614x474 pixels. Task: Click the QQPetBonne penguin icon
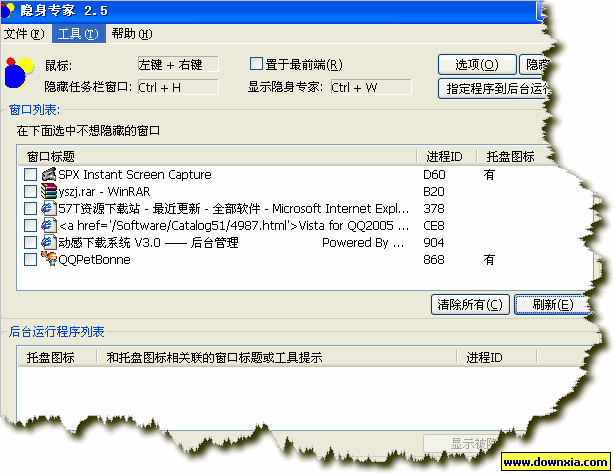48,260
